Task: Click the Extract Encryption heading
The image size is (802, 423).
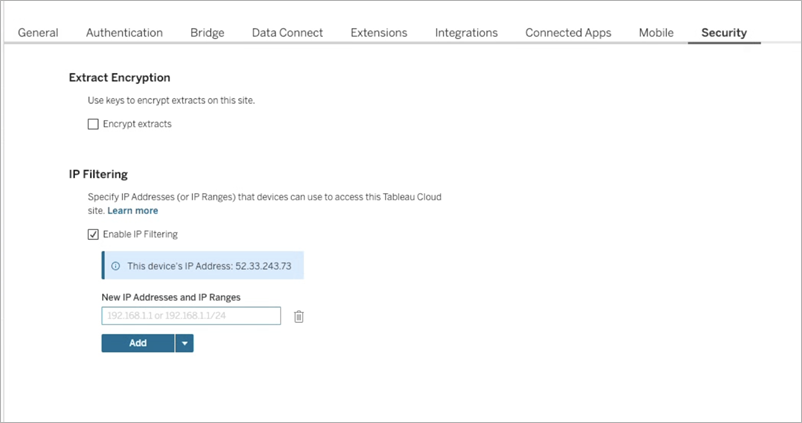Action: coord(119,77)
